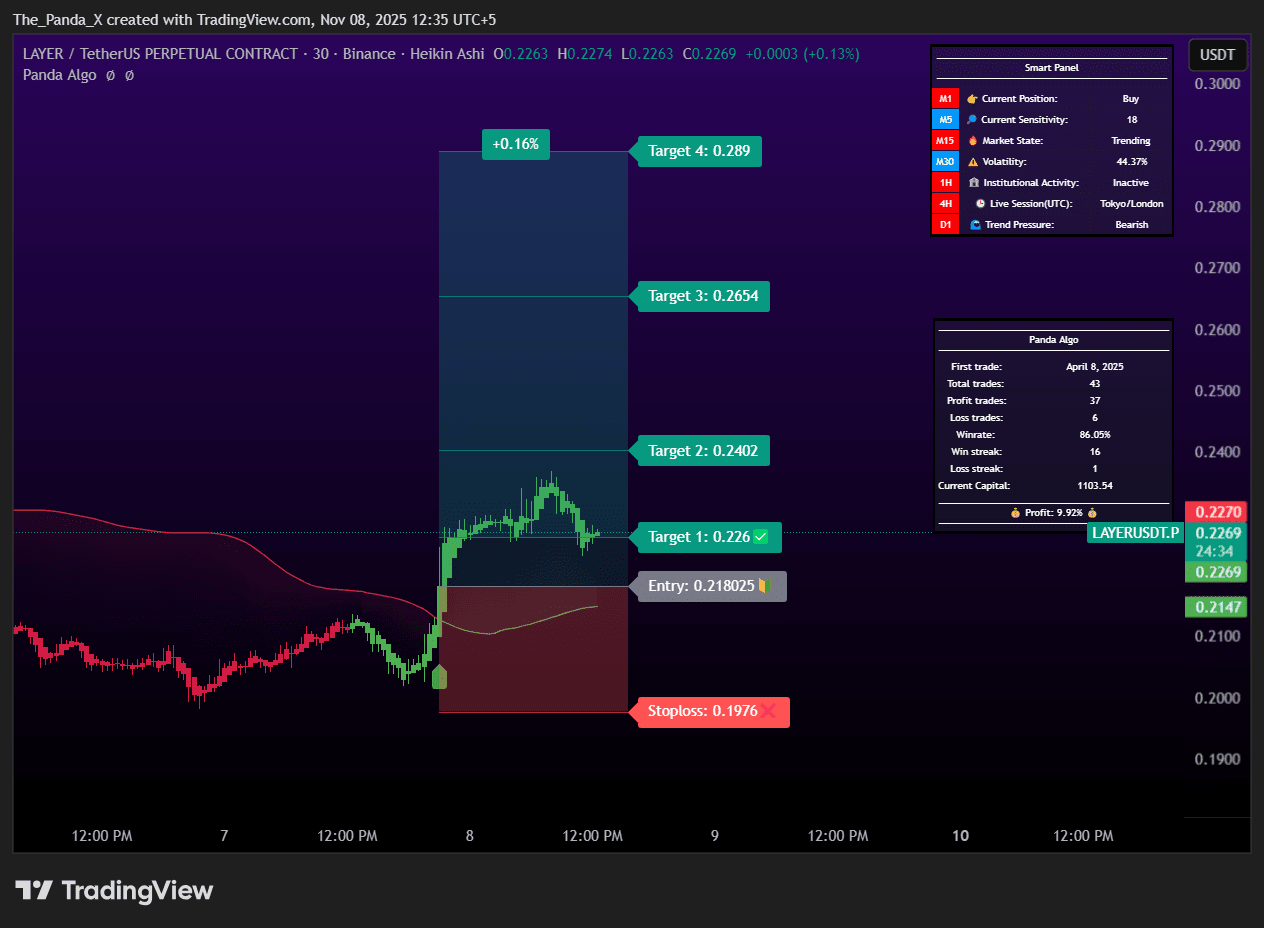Click the +0.16% badge atop the target zone
Screen dimensions: 1264x928
pos(515,144)
